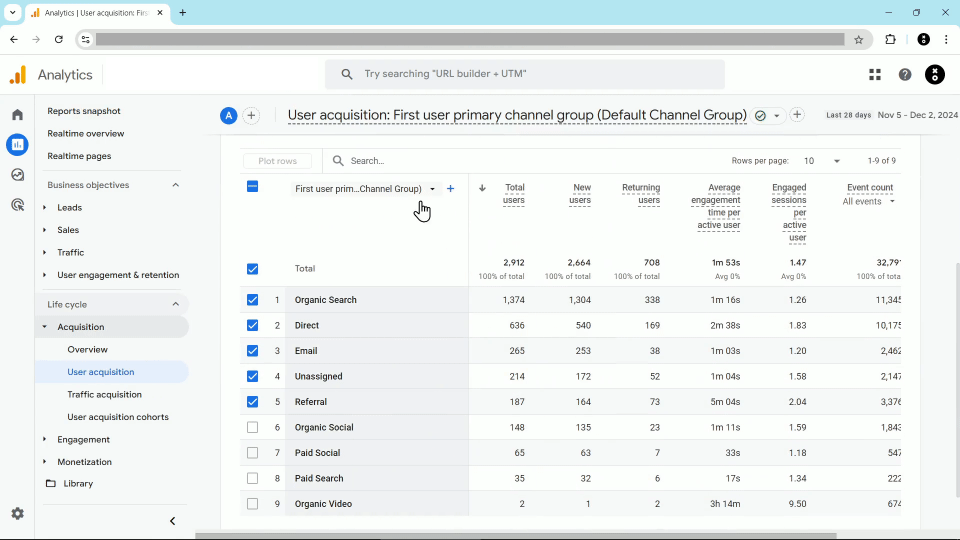Click the Average engagement time column header
Viewport: 960px width, 540px height.
pyautogui.click(x=716, y=206)
